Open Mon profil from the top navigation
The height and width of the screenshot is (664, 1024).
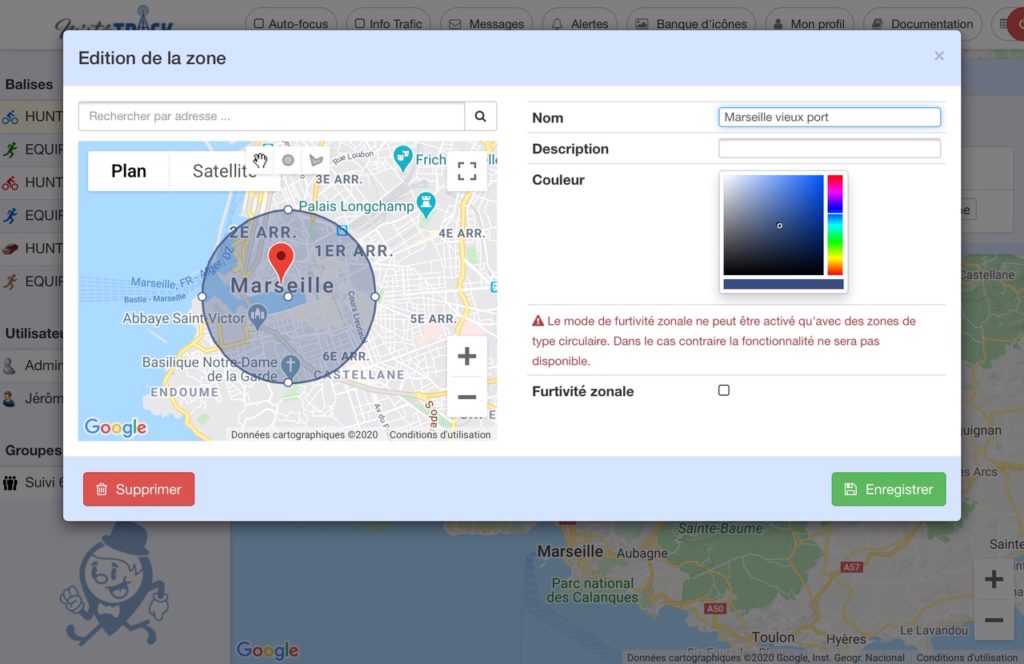click(x=809, y=24)
